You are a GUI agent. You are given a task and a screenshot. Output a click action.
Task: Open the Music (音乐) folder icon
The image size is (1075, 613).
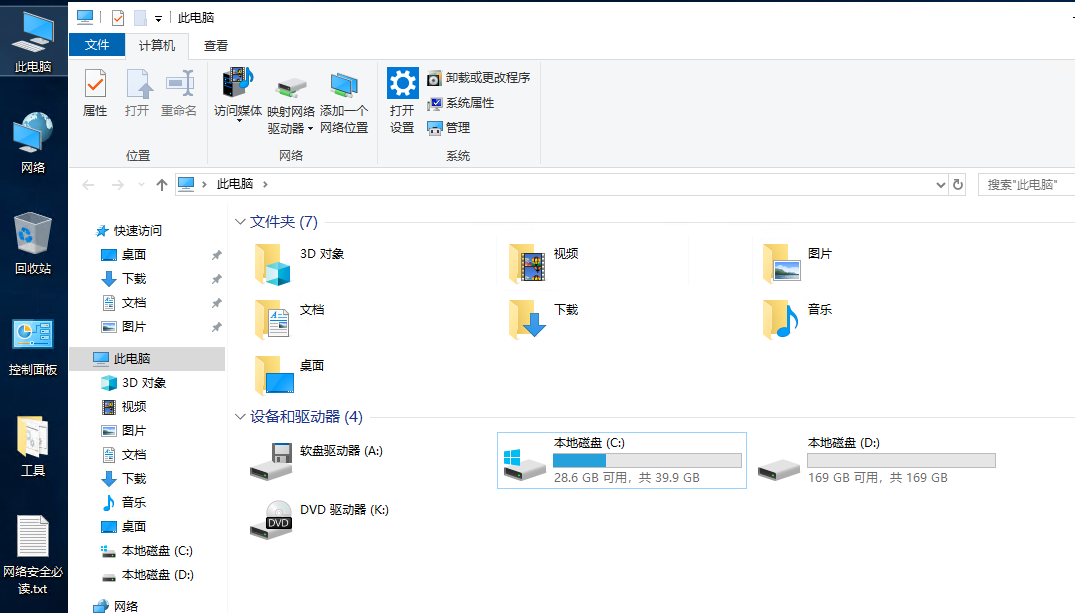tap(780, 320)
